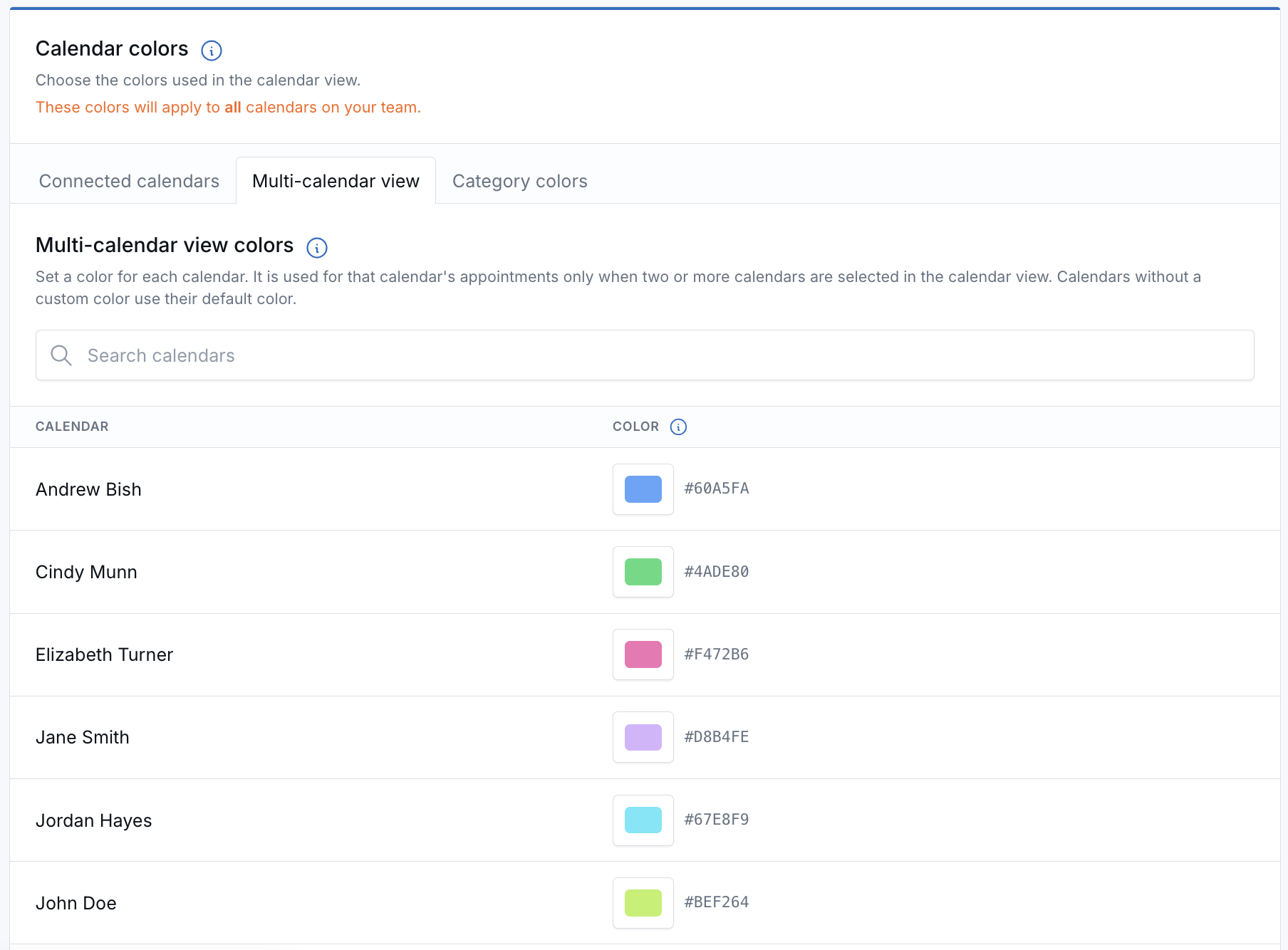
Task: Click hex value #67E8F9
Action: point(717,820)
